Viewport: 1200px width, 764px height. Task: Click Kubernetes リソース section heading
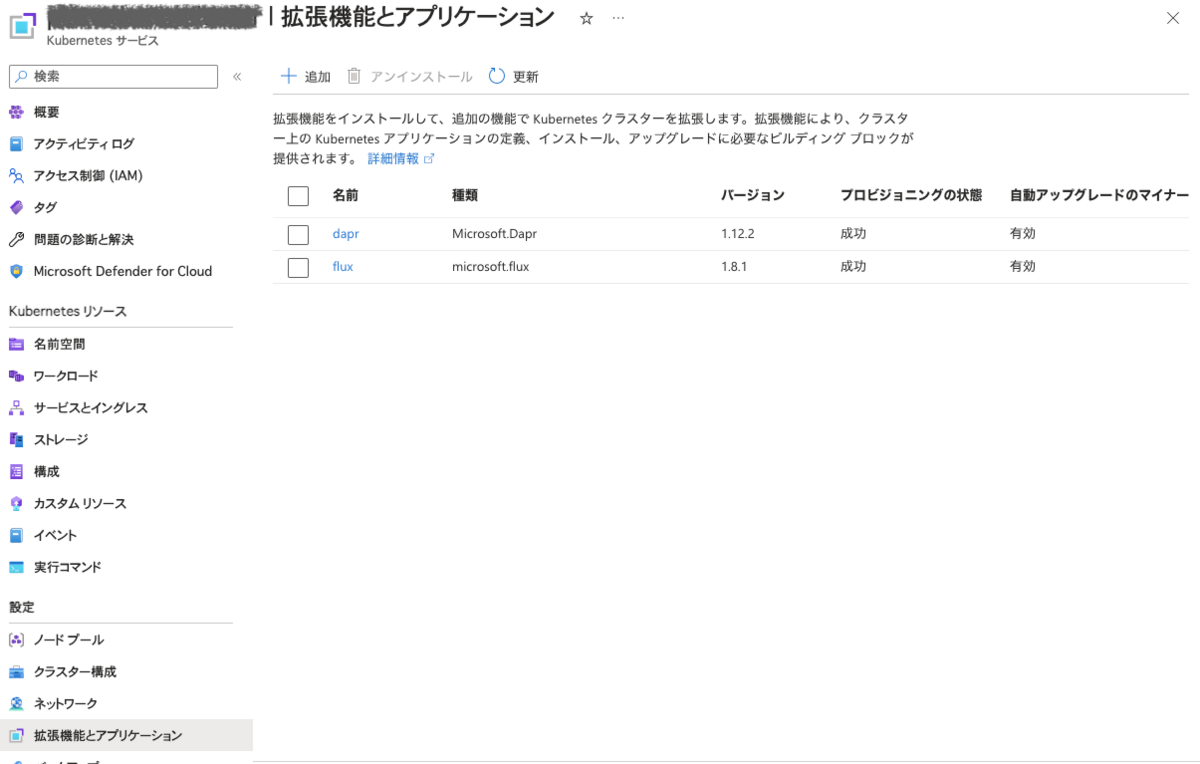tap(68, 312)
